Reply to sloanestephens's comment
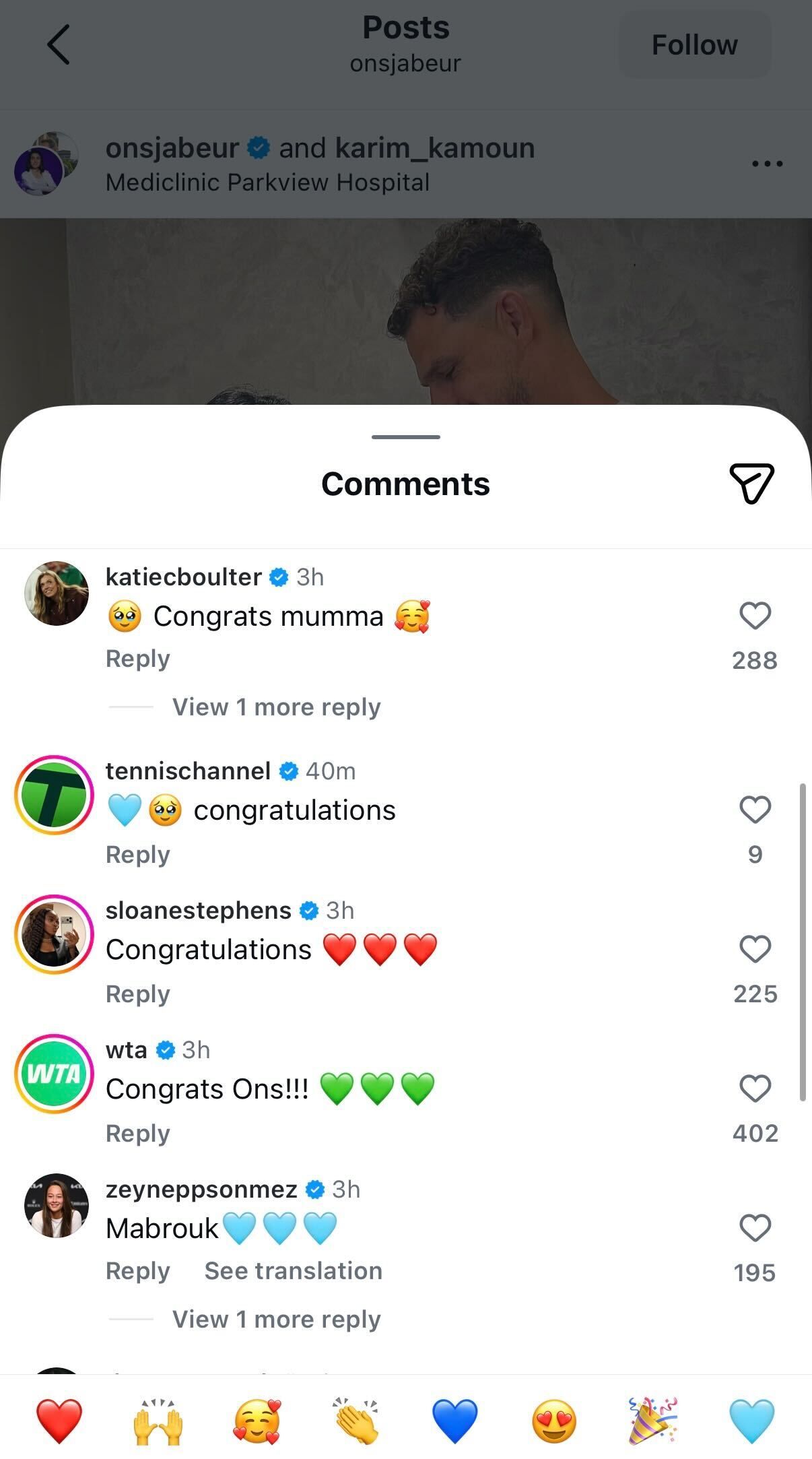 [x=137, y=994]
